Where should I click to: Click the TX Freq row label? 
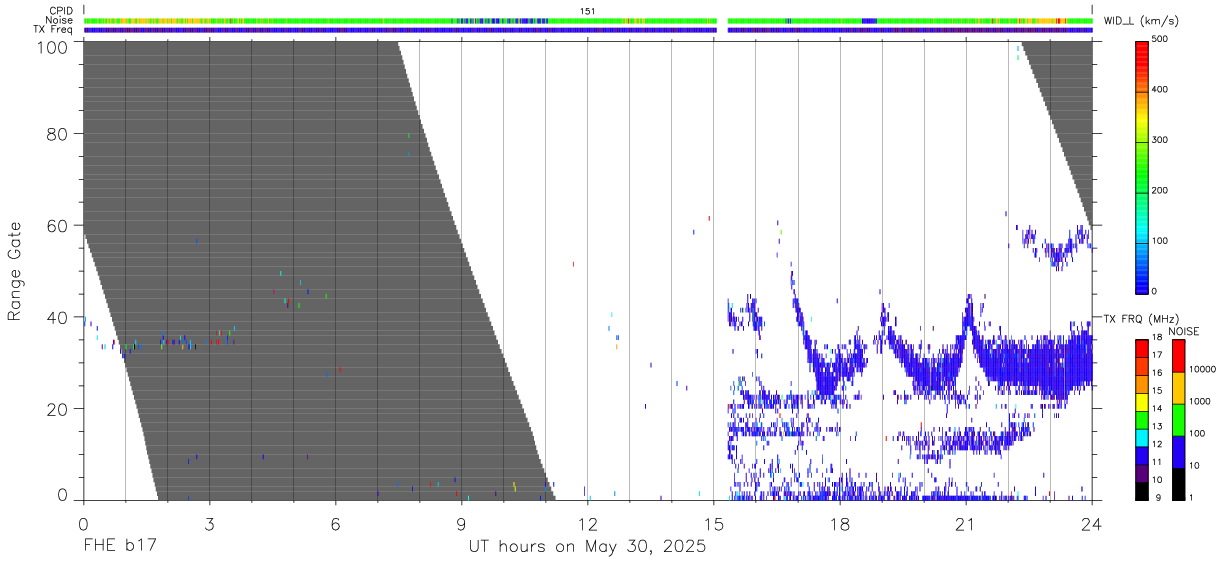click(x=53, y=29)
